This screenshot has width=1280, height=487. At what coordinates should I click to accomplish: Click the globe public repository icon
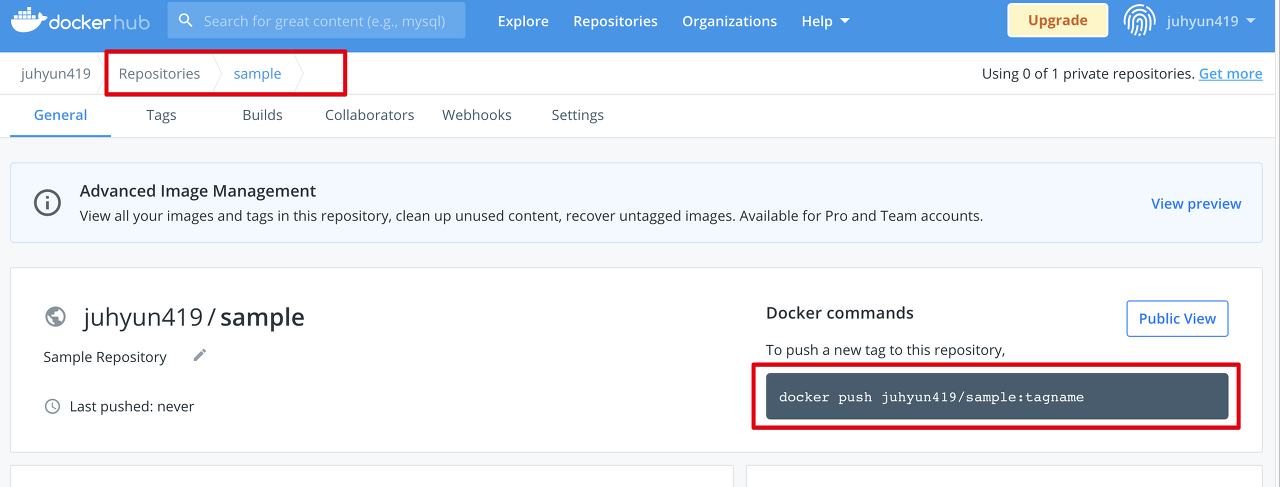pyautogui.click(x=56, y=317)
